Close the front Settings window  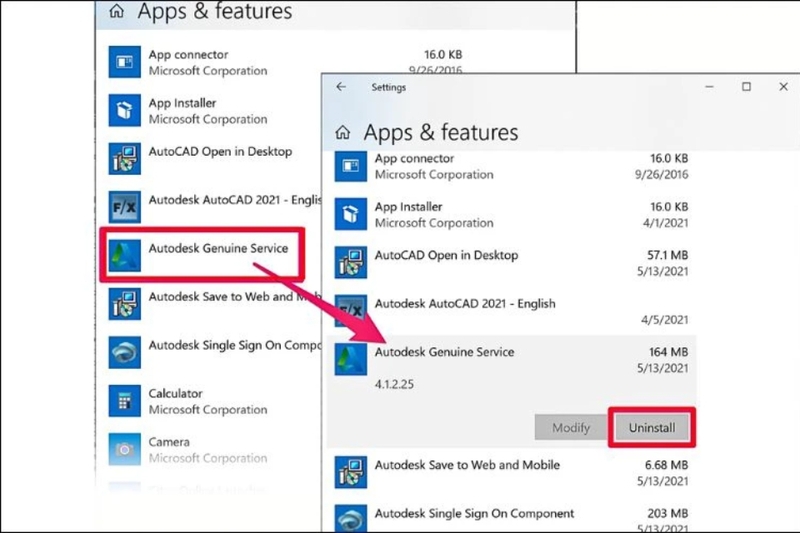(784, 87)
